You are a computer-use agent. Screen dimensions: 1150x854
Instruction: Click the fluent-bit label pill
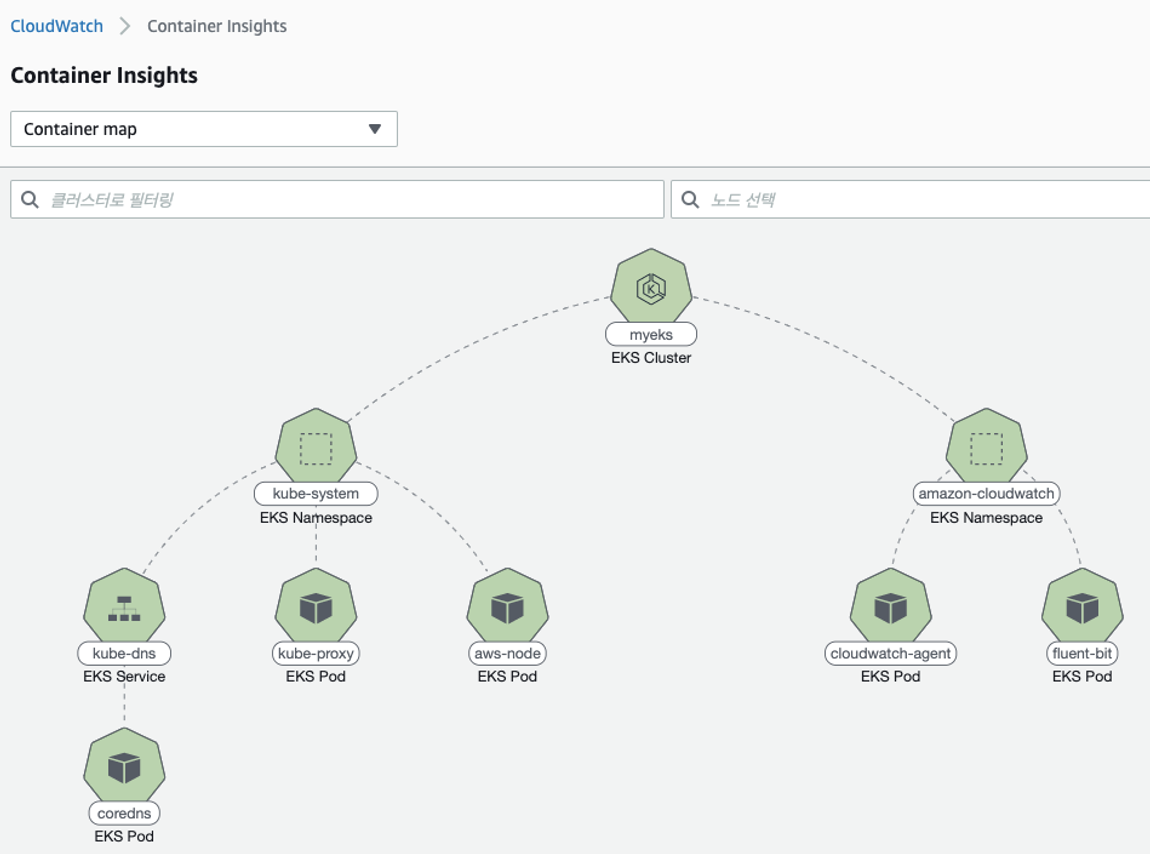[x=1083, y=654]
